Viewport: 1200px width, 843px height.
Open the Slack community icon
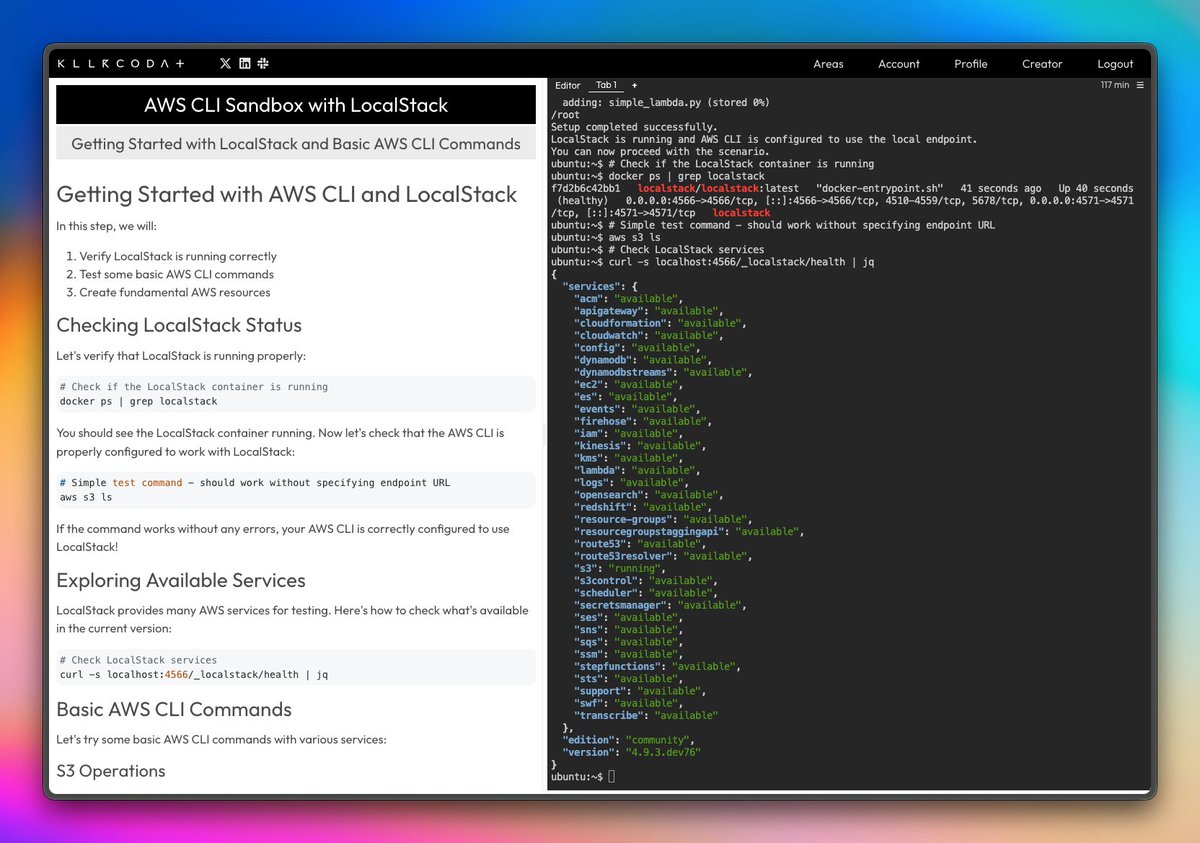[x=263, y=63]
